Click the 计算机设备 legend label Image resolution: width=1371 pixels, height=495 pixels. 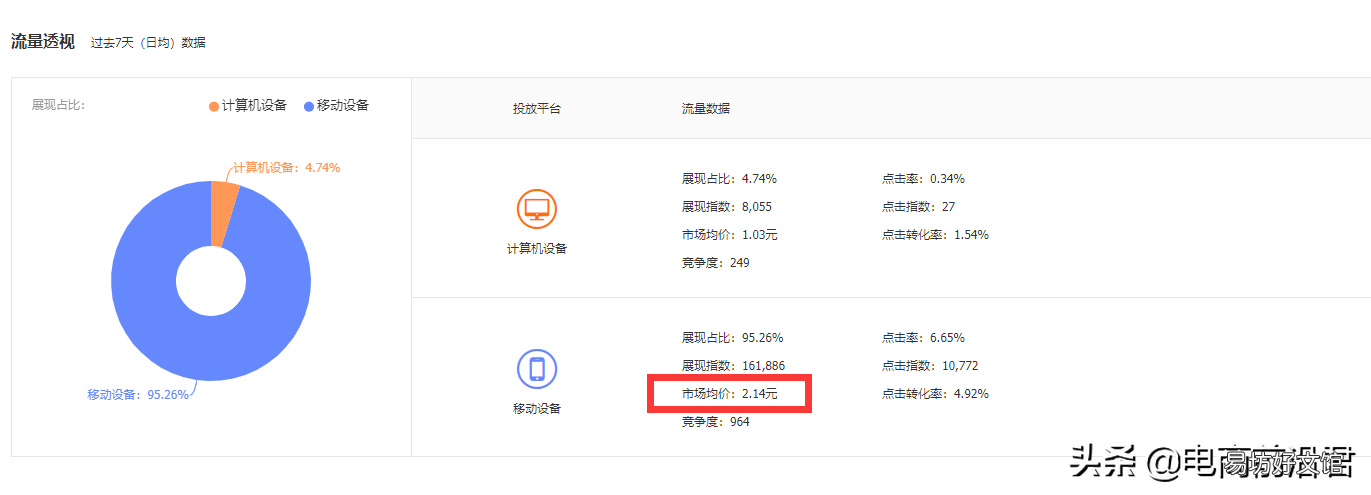[x=254, y=106]
